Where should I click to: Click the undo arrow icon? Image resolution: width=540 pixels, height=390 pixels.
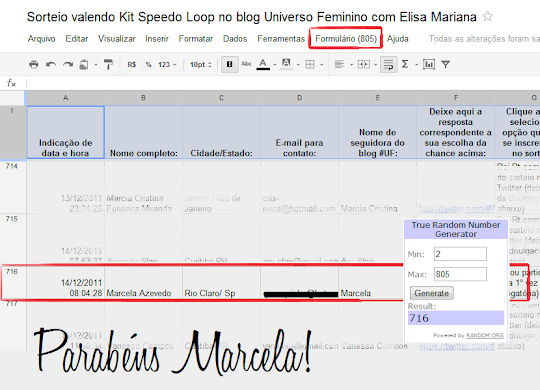pos(51,64)
